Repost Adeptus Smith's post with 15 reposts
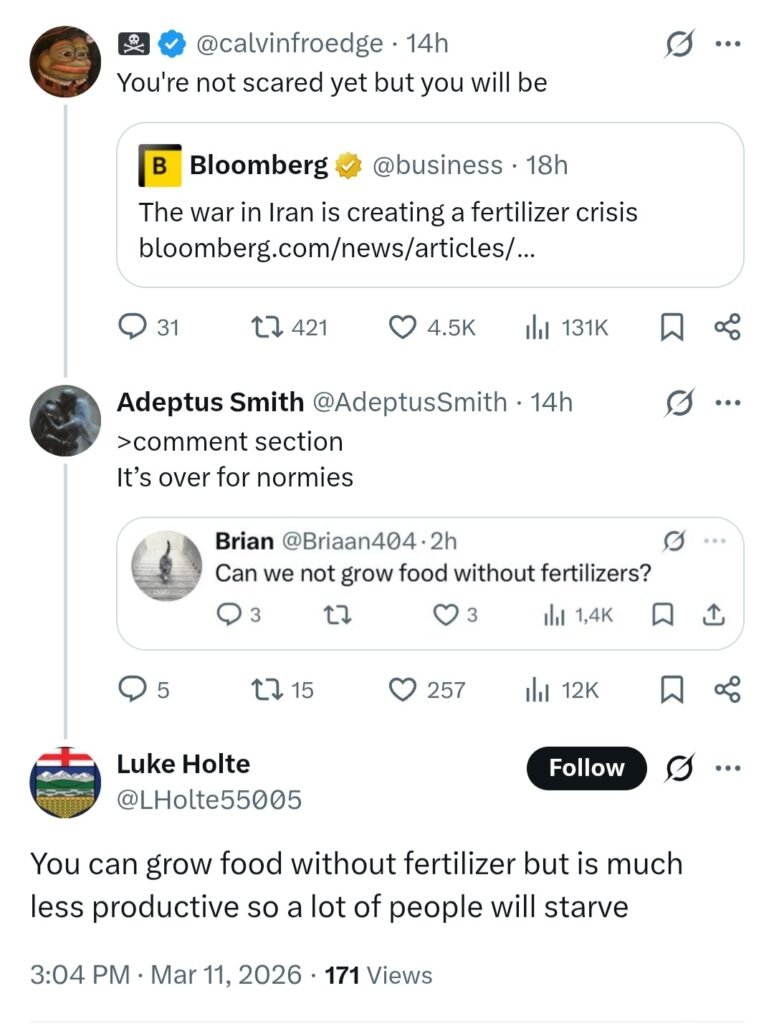 (264, 689)
